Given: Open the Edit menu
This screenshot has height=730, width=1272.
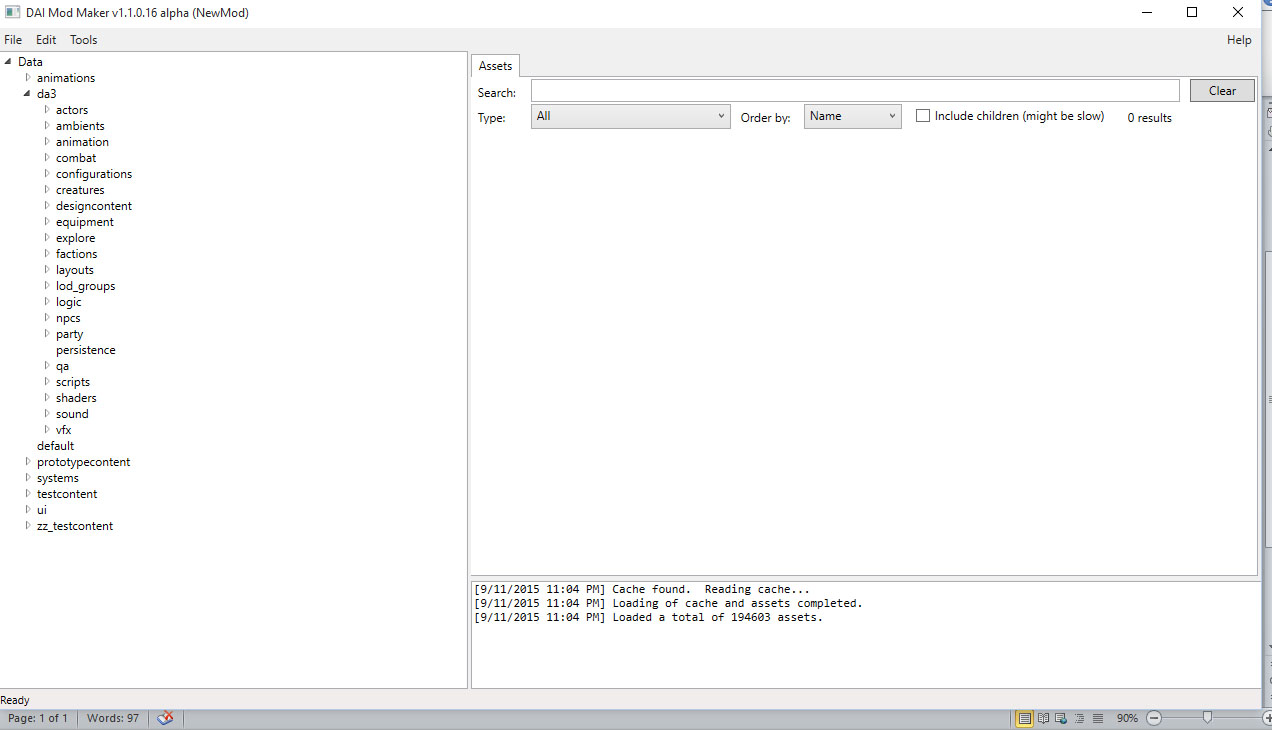Looking at the screenshot, I should click(x=46, y=40).
